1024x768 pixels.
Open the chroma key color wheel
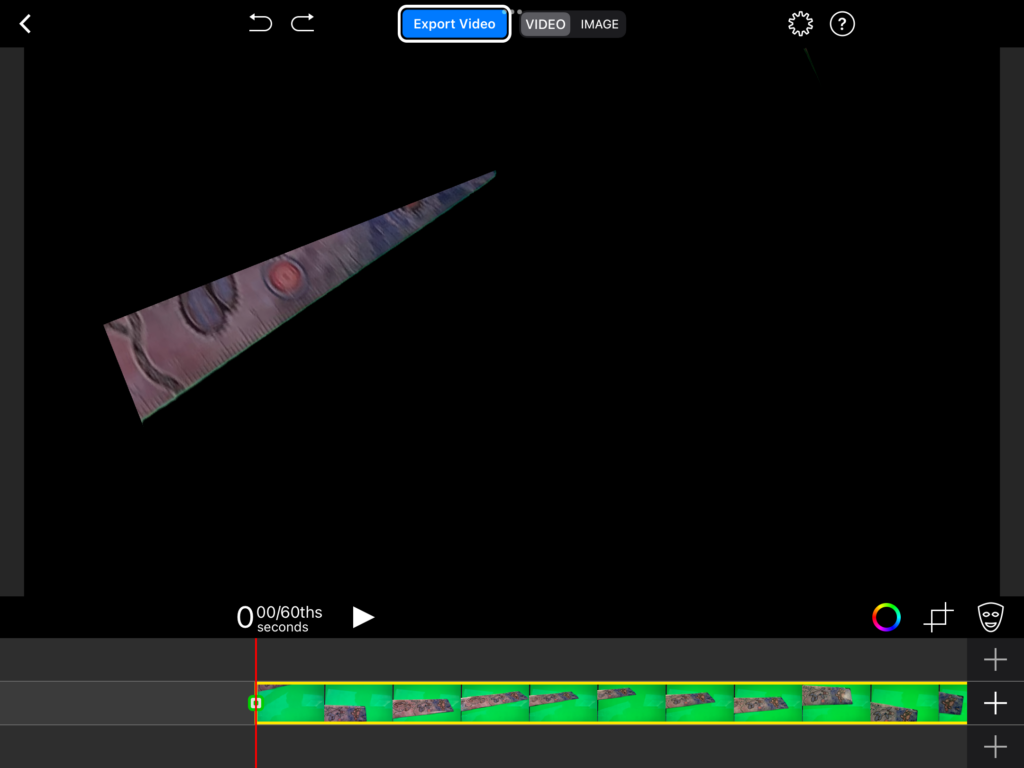[x=886, y=617]
